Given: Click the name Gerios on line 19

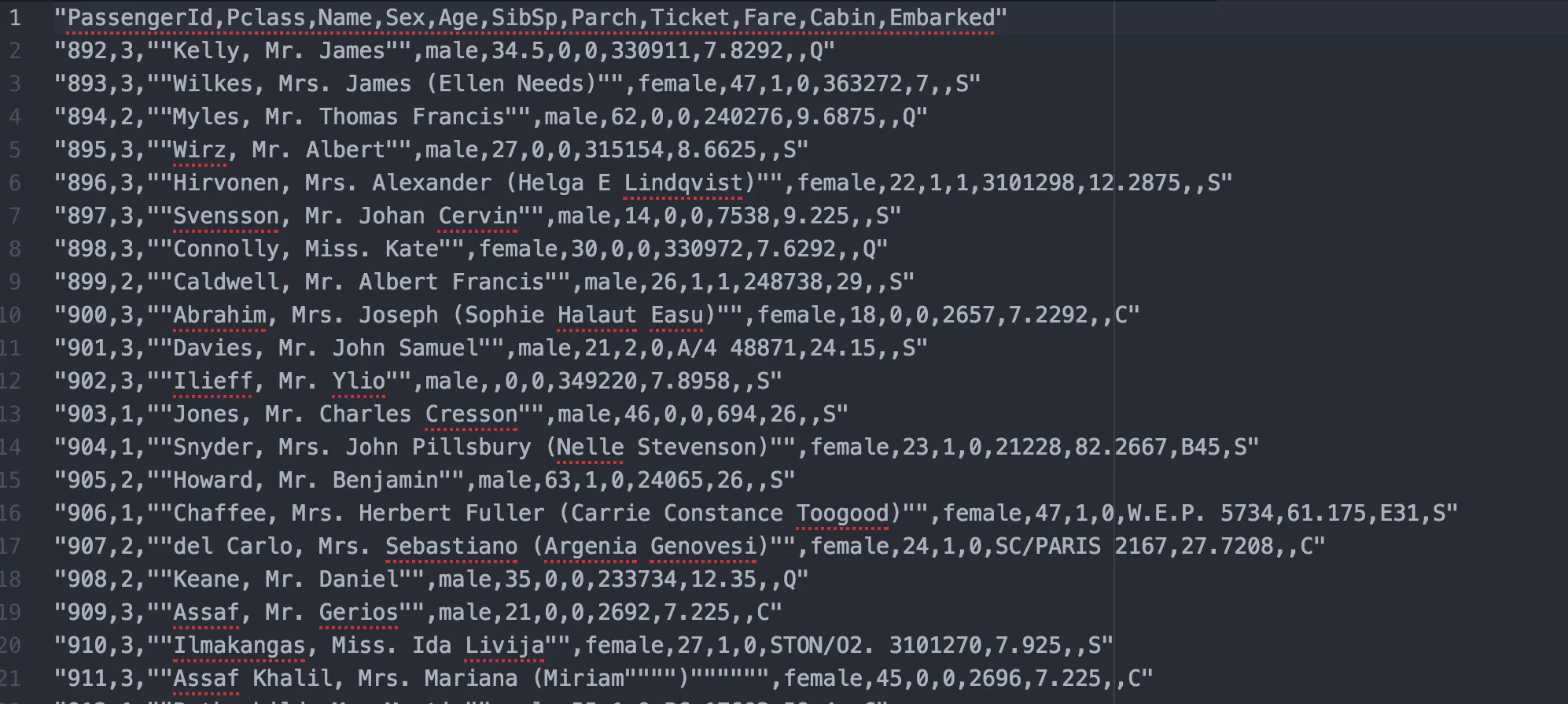Looking at the screenshot, I should click(359, 612).
